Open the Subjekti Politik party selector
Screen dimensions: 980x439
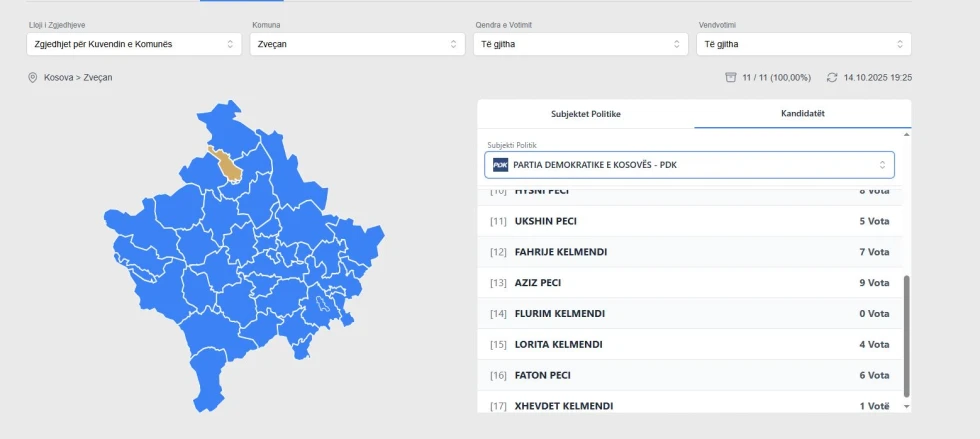pos(690,165)
